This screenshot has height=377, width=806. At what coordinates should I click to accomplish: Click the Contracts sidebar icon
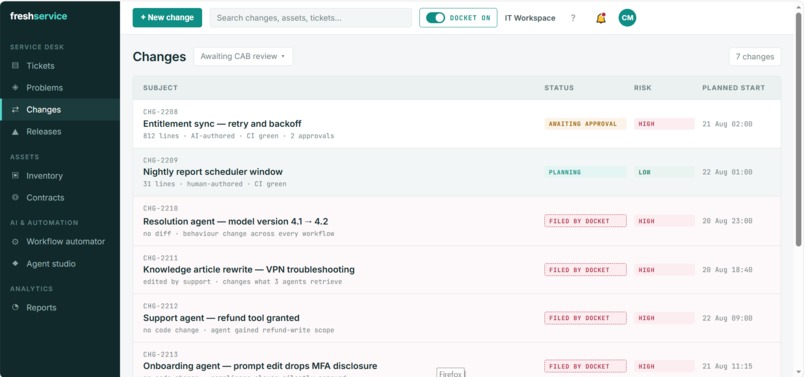[15, 198]
